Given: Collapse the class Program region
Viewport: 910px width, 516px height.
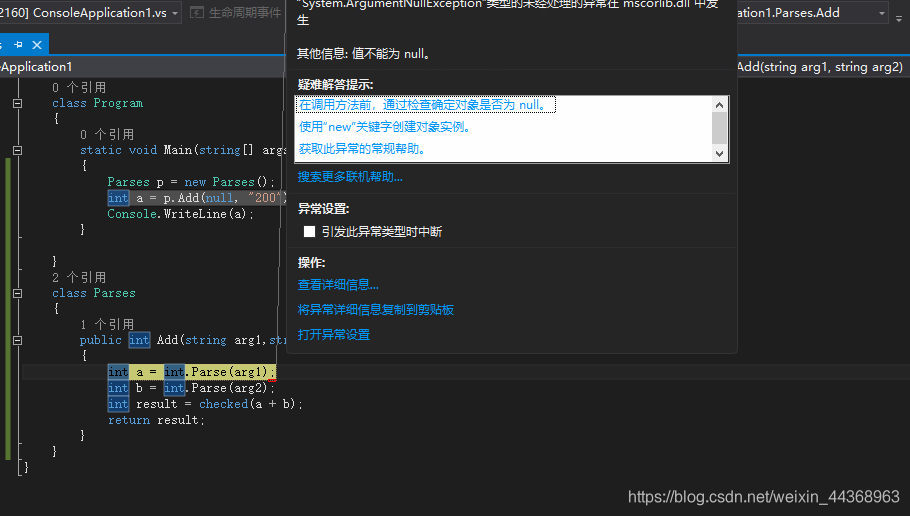Looking at the screenshot, I should (x=18, y=103).
